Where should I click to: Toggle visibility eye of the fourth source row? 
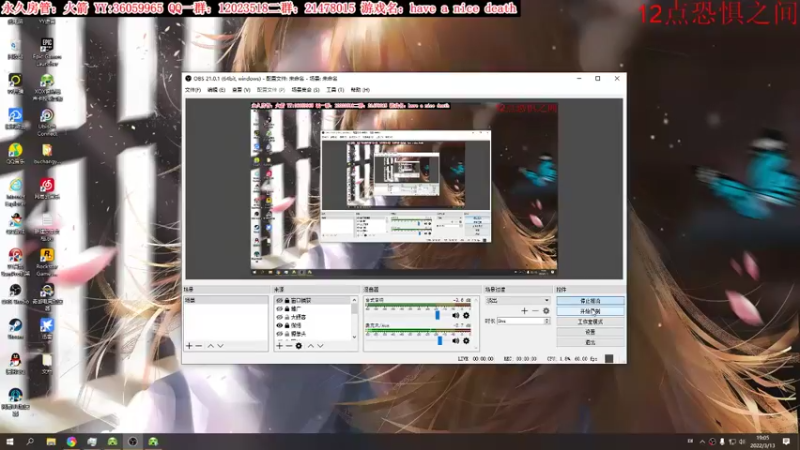[279, 325]
